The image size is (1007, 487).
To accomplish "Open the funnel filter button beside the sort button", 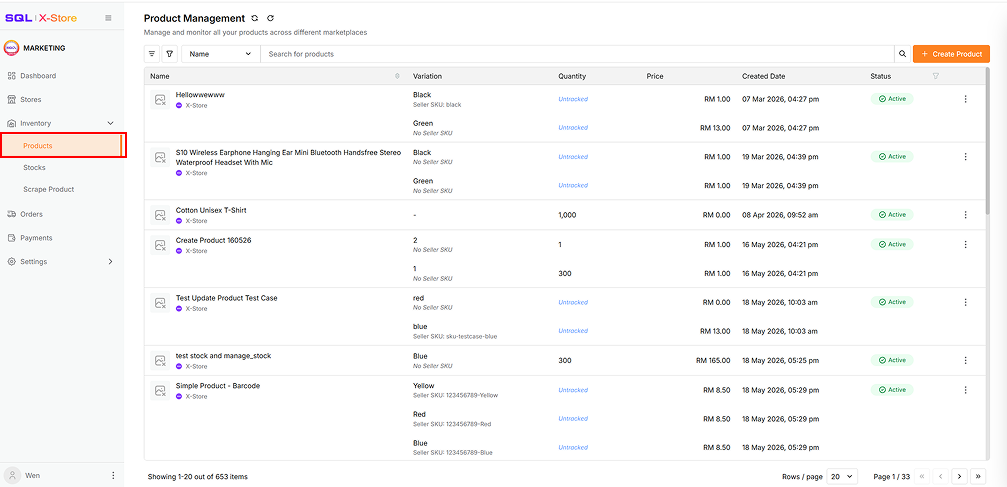I will (170, 54).
